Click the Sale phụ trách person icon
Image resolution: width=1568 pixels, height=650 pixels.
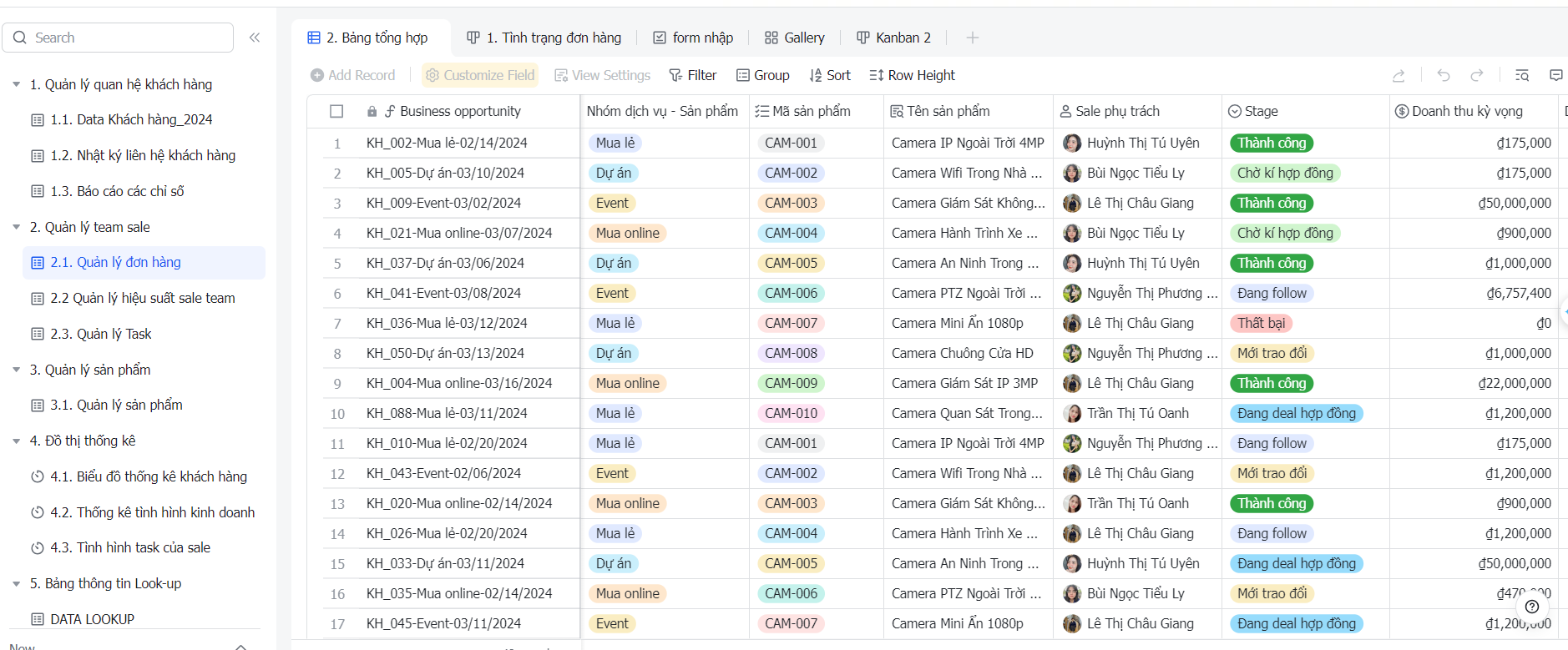click(x=1065, y=111)
